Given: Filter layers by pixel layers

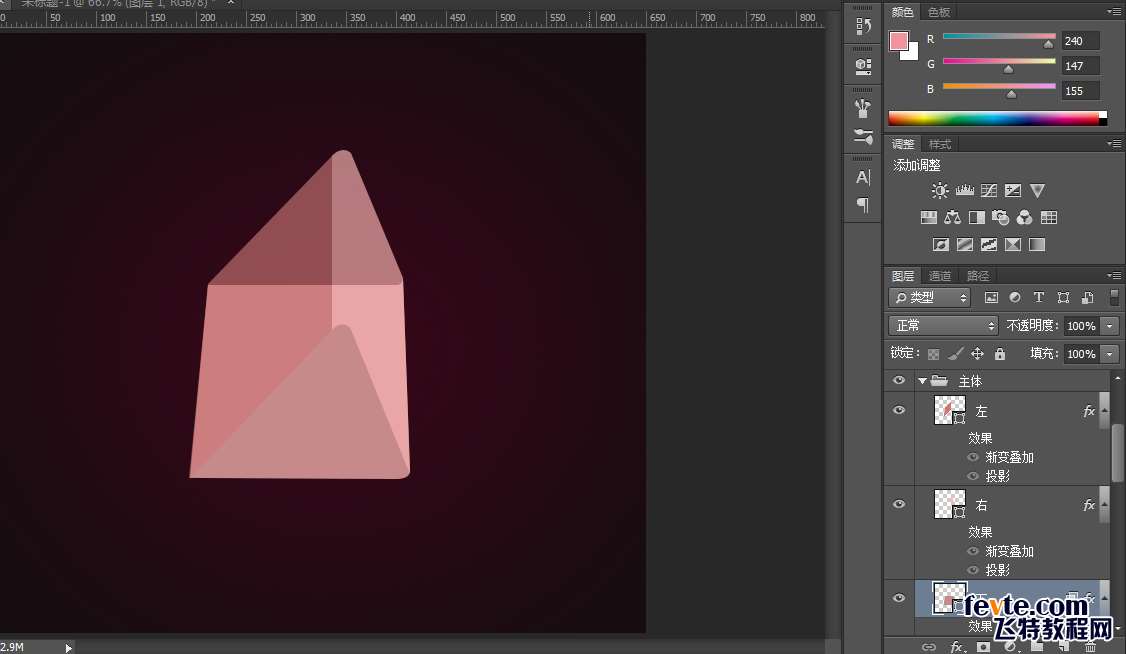Looking at the screenshot, I should pyautogui.click(x=991, y=297).
